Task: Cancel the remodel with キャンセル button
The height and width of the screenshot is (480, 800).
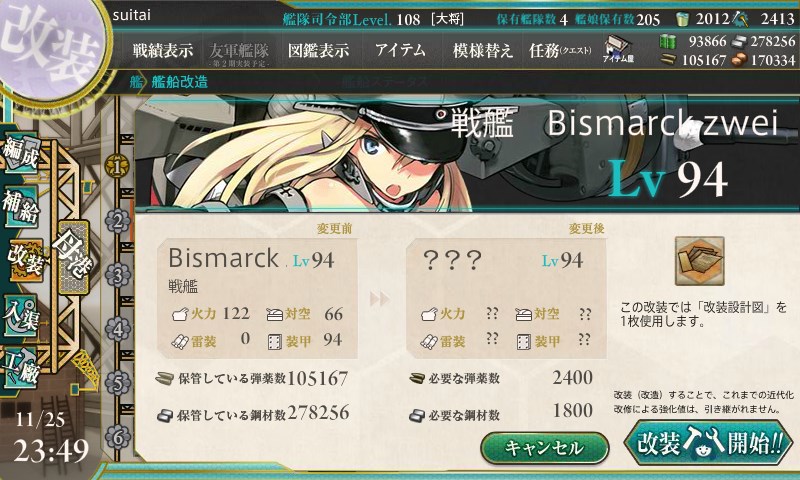Action: pyautogui.click(x=544, y=448)
